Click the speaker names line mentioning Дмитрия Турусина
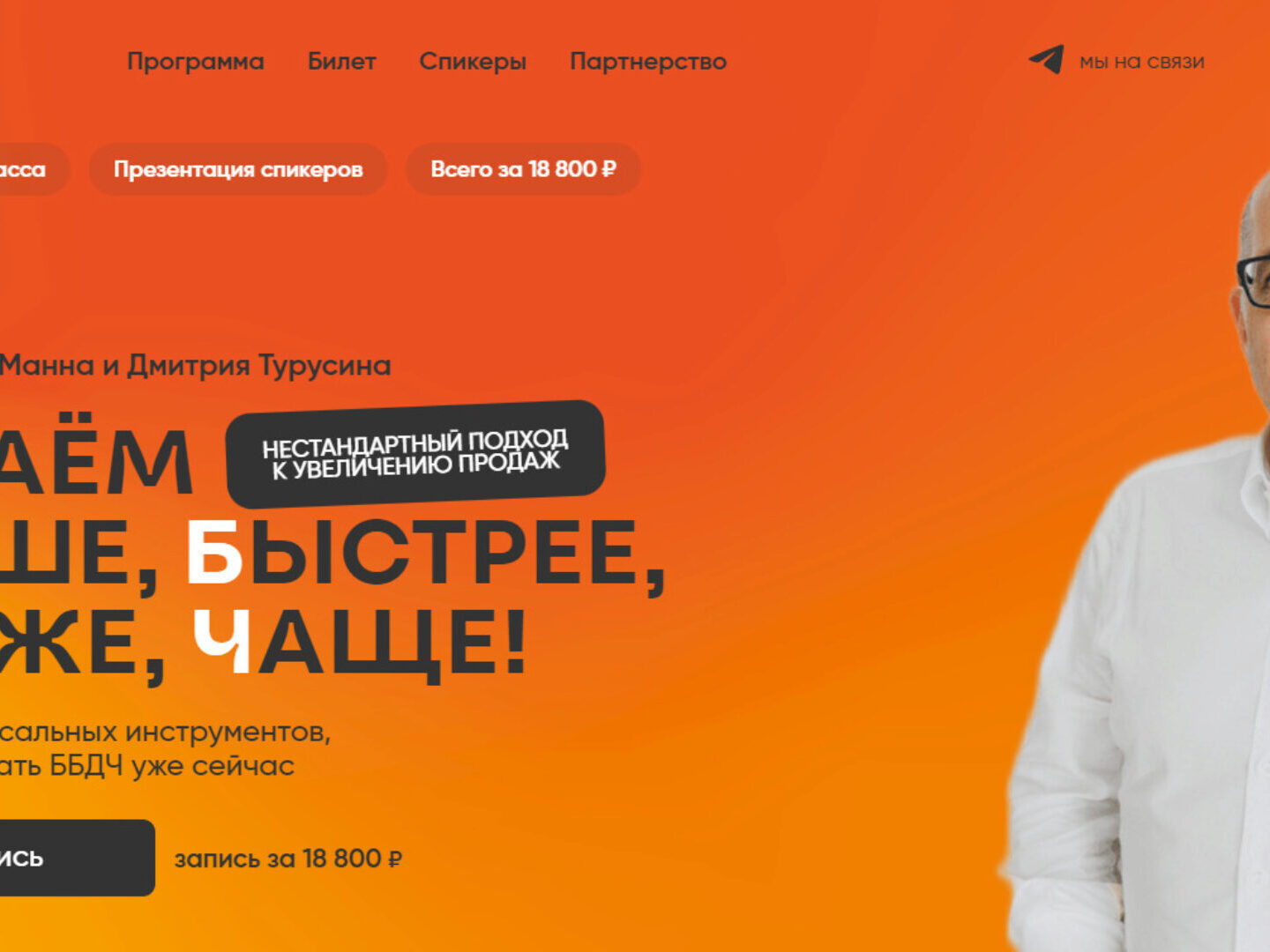1270x952 pixels. (195, 365)
